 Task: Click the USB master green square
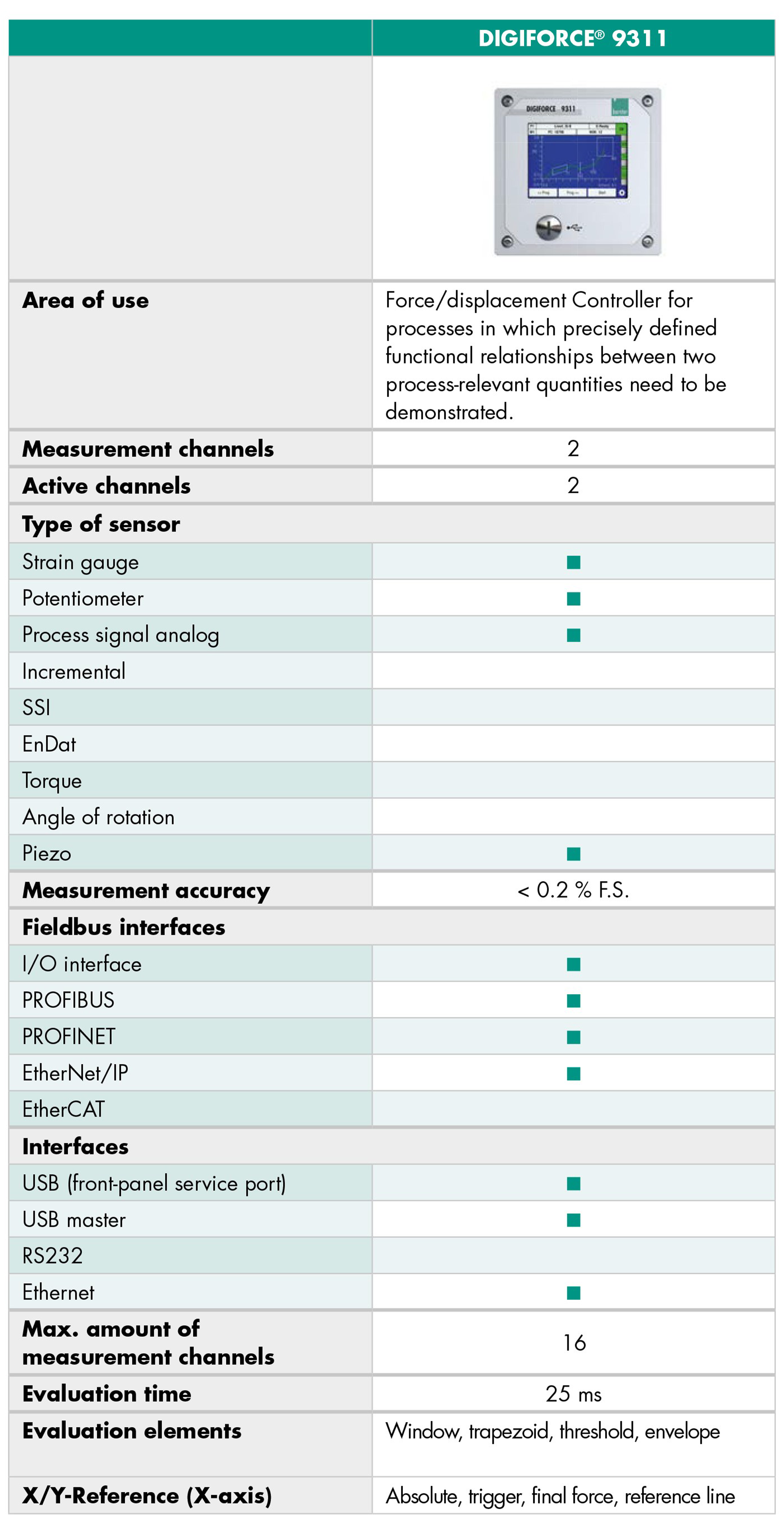pyautogui.click(x=573, y=1220)
